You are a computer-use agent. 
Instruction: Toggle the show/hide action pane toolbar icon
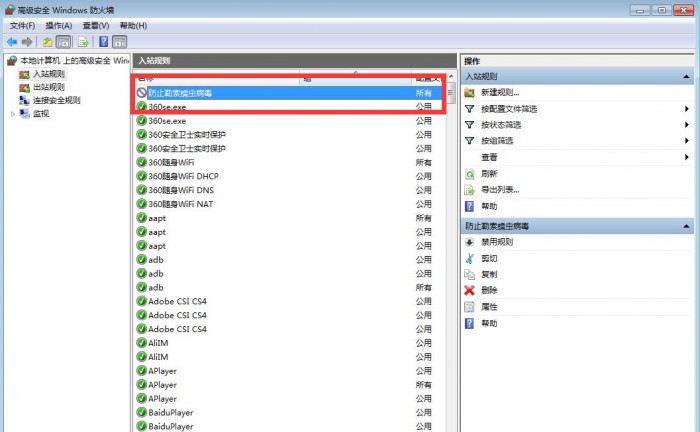(x=119, y=42)
